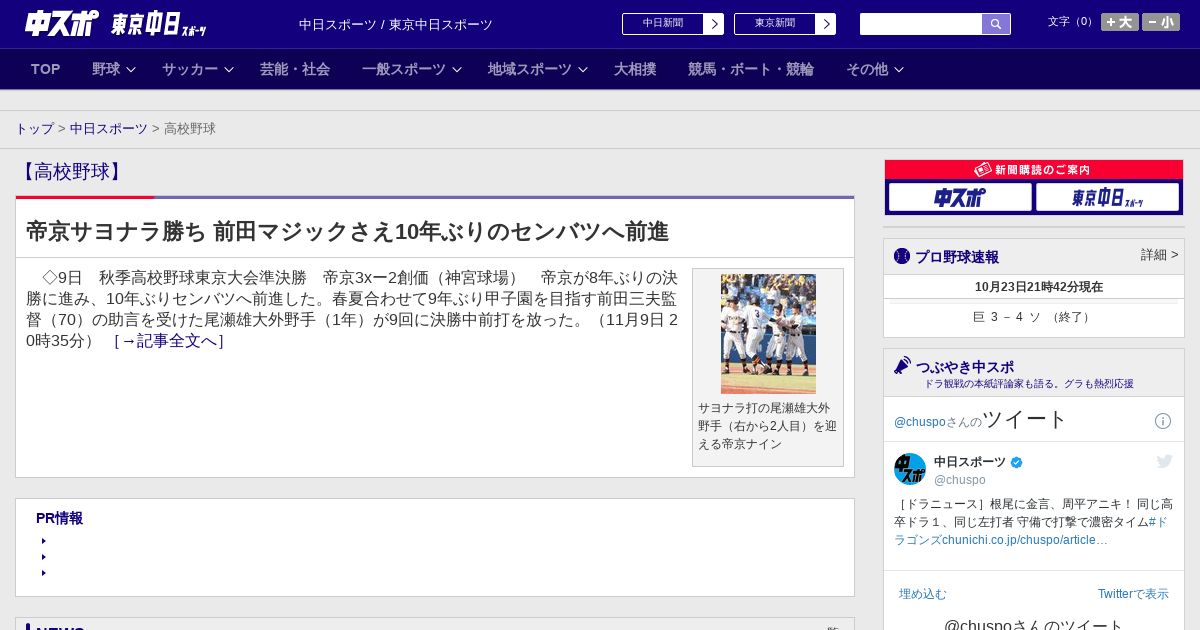Click the article photo of 帝京 players
1200x630 pixels.
(768, 334)
